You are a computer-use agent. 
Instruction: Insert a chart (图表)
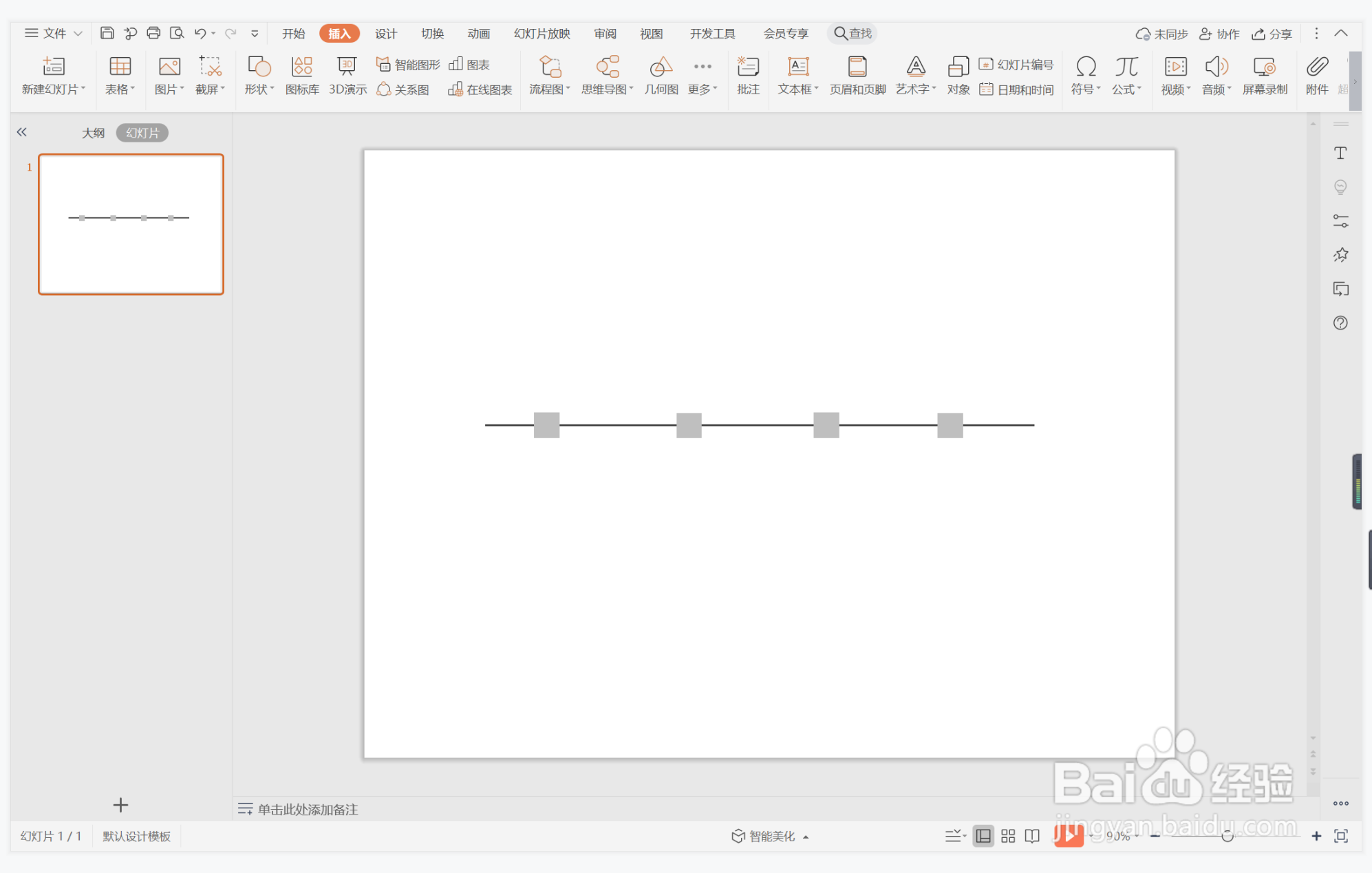(x=469, y=65)
